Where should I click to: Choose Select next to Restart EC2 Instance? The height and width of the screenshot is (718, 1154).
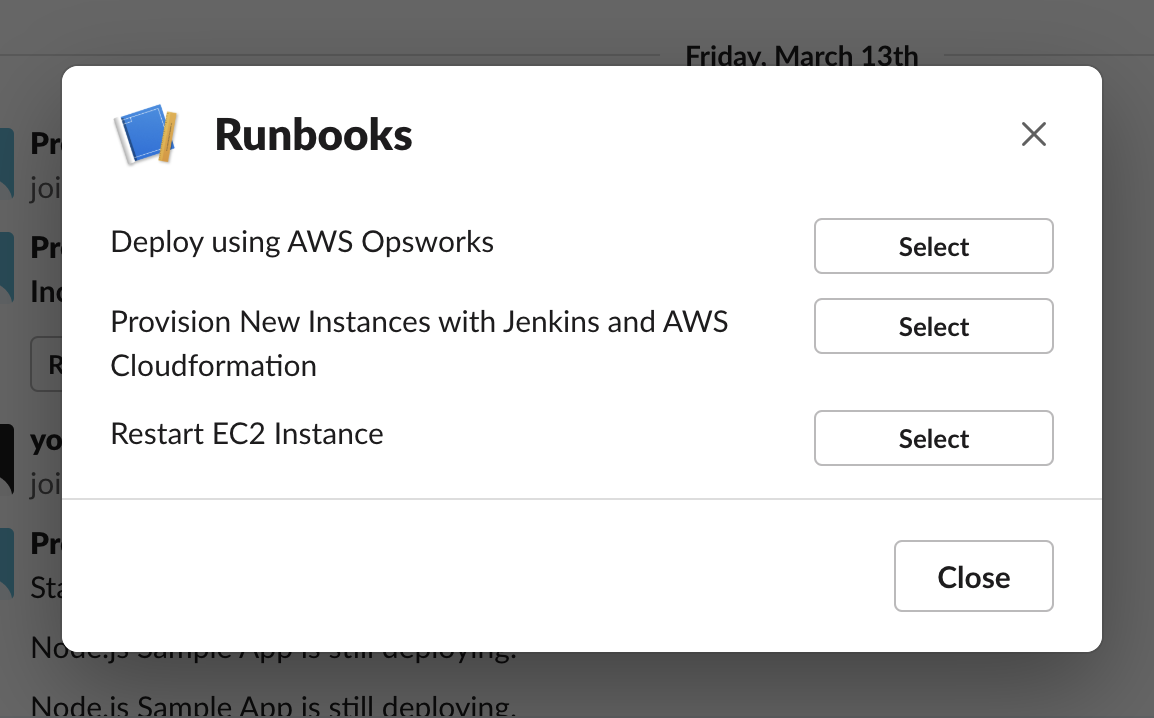coord(933,438)
